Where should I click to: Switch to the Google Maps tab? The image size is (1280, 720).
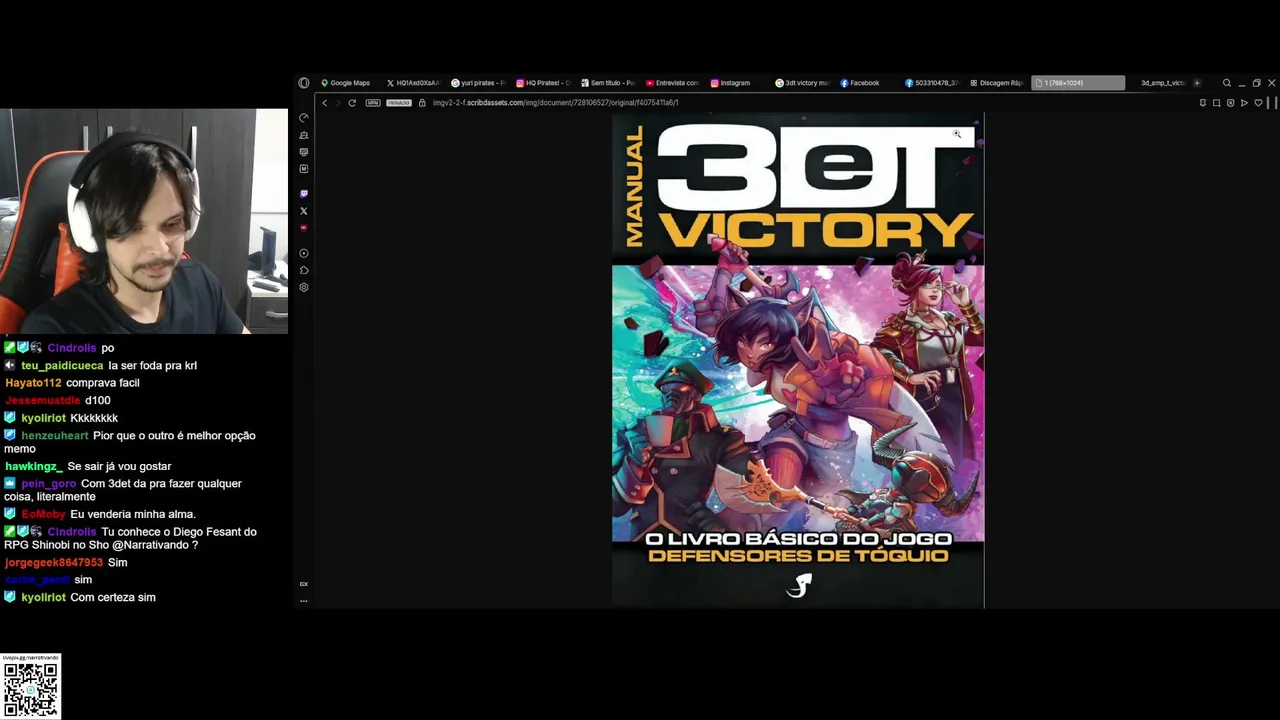click(x=345, y=83)
